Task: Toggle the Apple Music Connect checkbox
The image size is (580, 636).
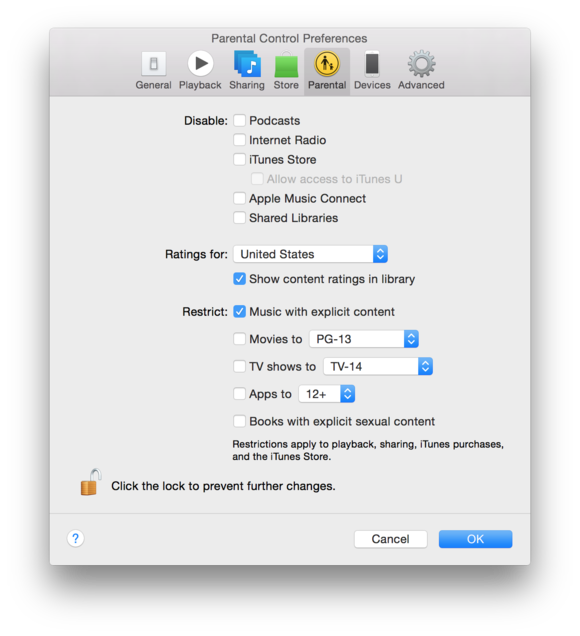Action: pos(239,198)
